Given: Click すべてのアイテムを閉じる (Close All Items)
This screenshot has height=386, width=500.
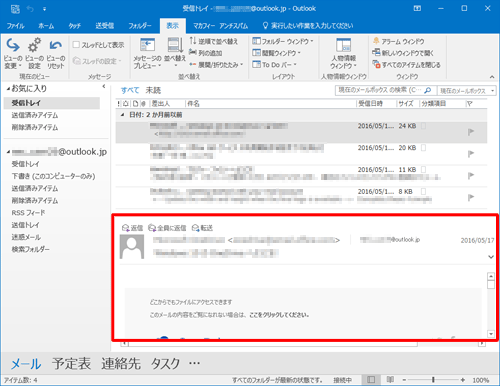Looking at the screenshot, I should [x=406, y=65].
